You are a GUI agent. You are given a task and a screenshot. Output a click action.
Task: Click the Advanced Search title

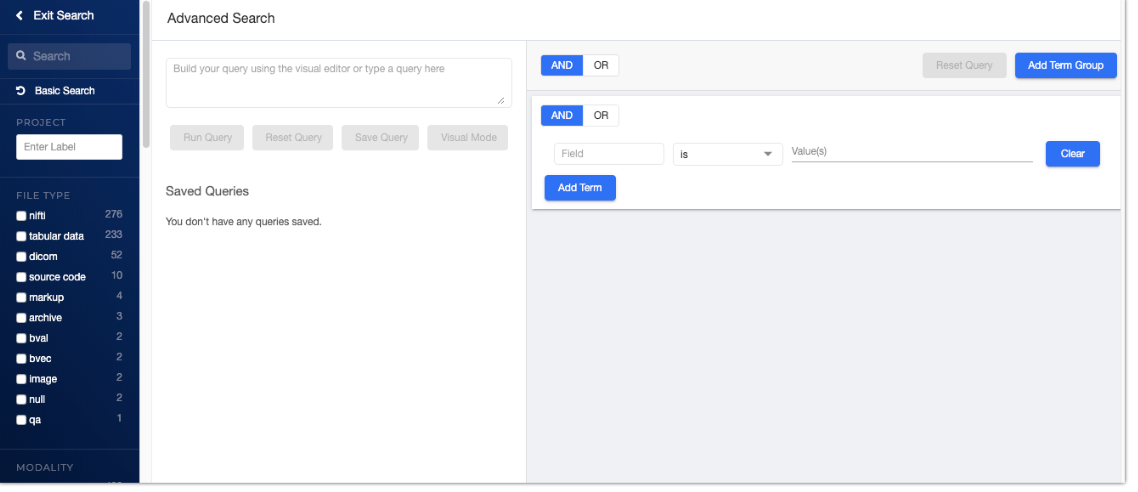click(221, 19)
